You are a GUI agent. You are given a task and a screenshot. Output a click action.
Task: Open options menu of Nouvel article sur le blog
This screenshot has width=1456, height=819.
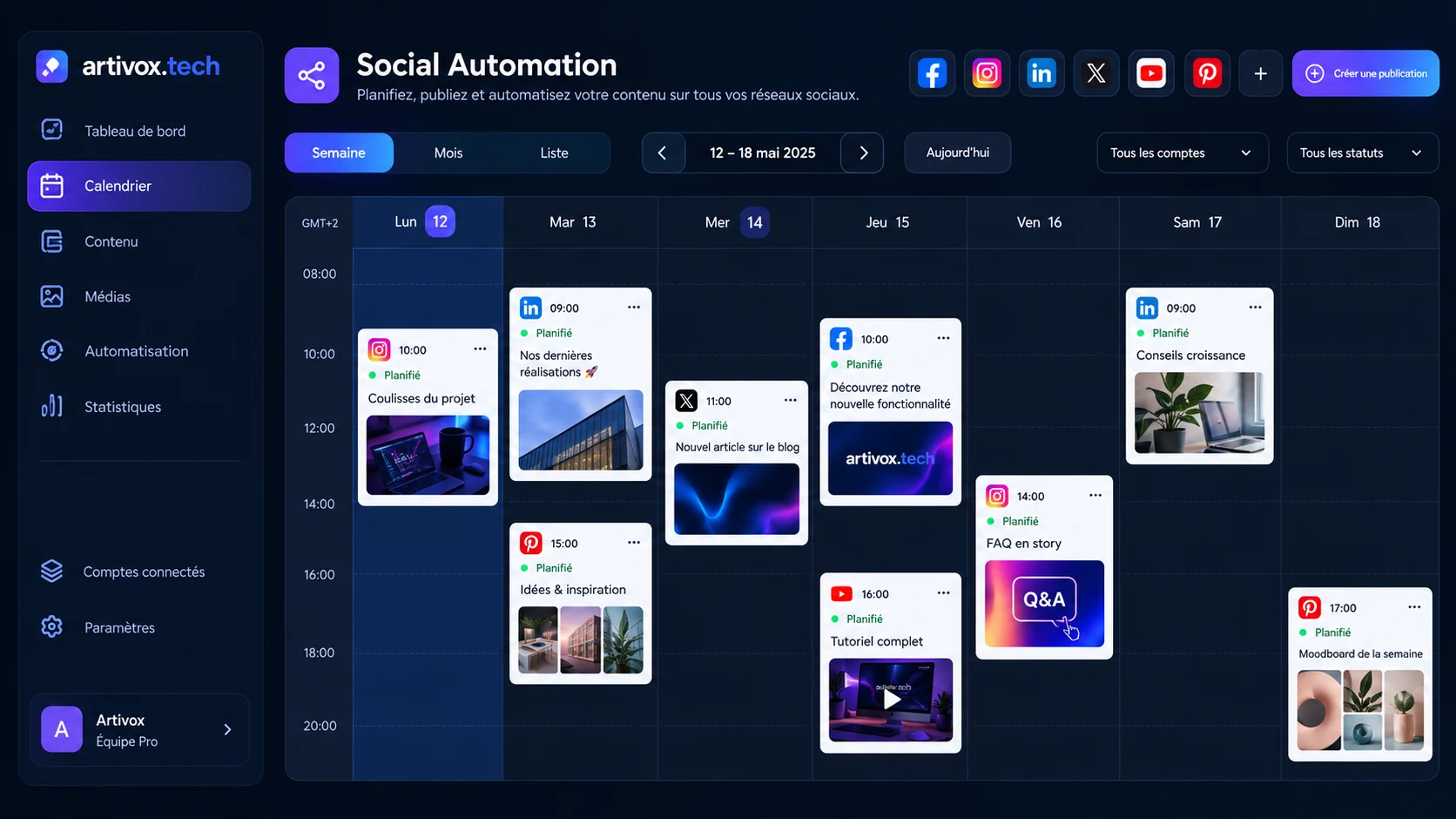[x=790, y=400]
